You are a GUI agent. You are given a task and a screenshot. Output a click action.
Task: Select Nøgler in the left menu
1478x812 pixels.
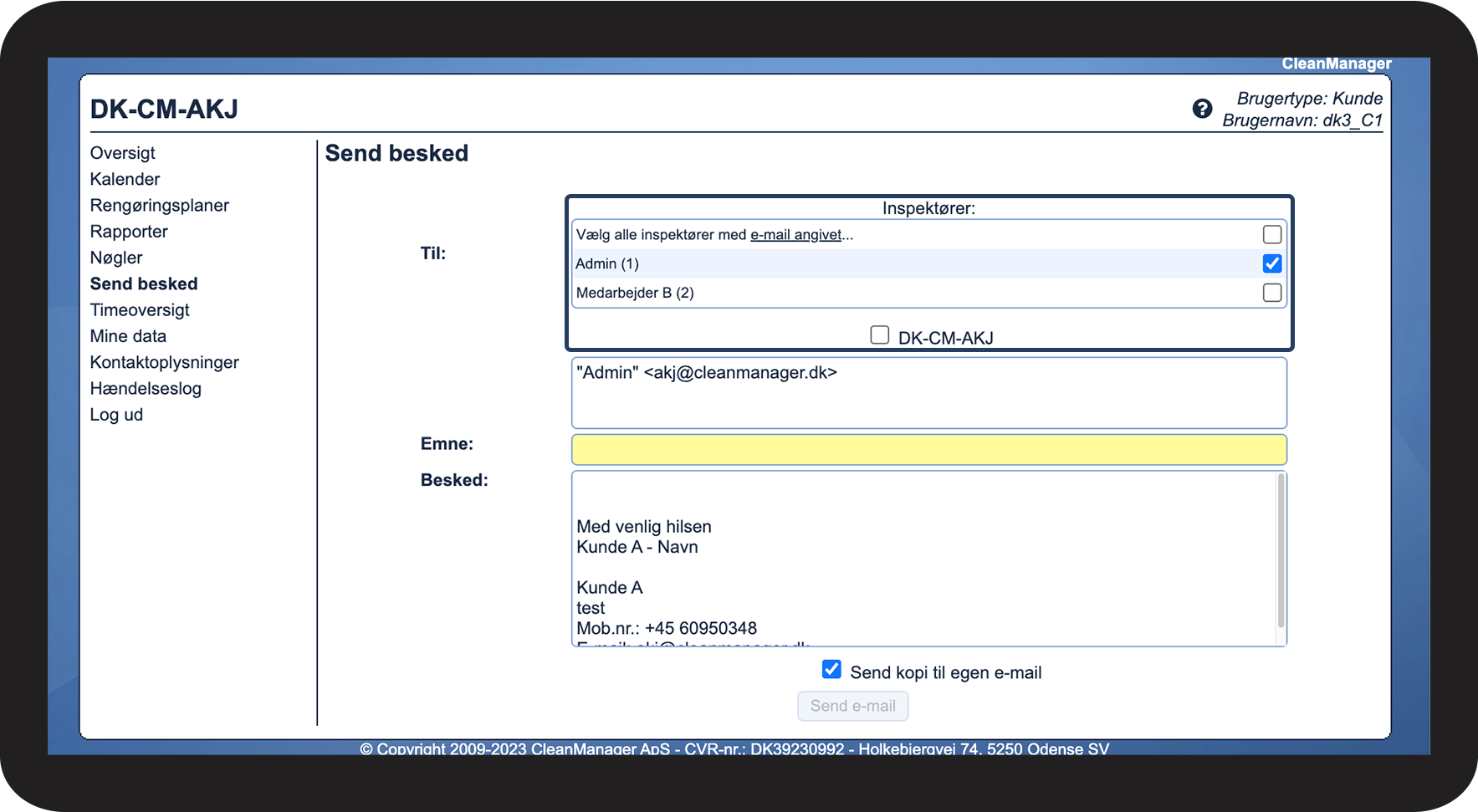click(116, 258)
